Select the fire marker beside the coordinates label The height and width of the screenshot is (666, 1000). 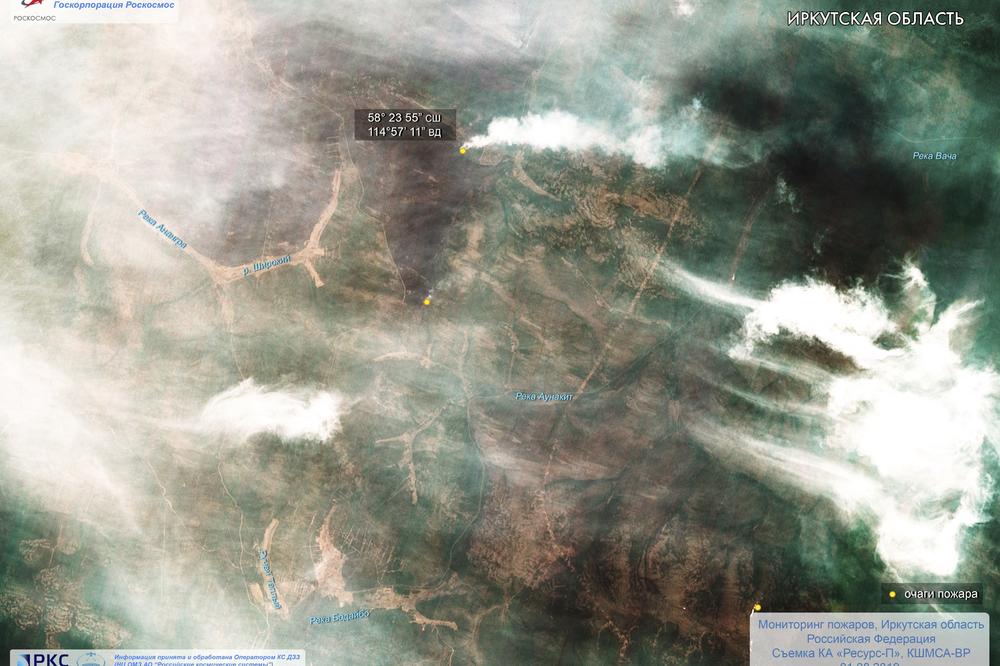click(463, 151)
